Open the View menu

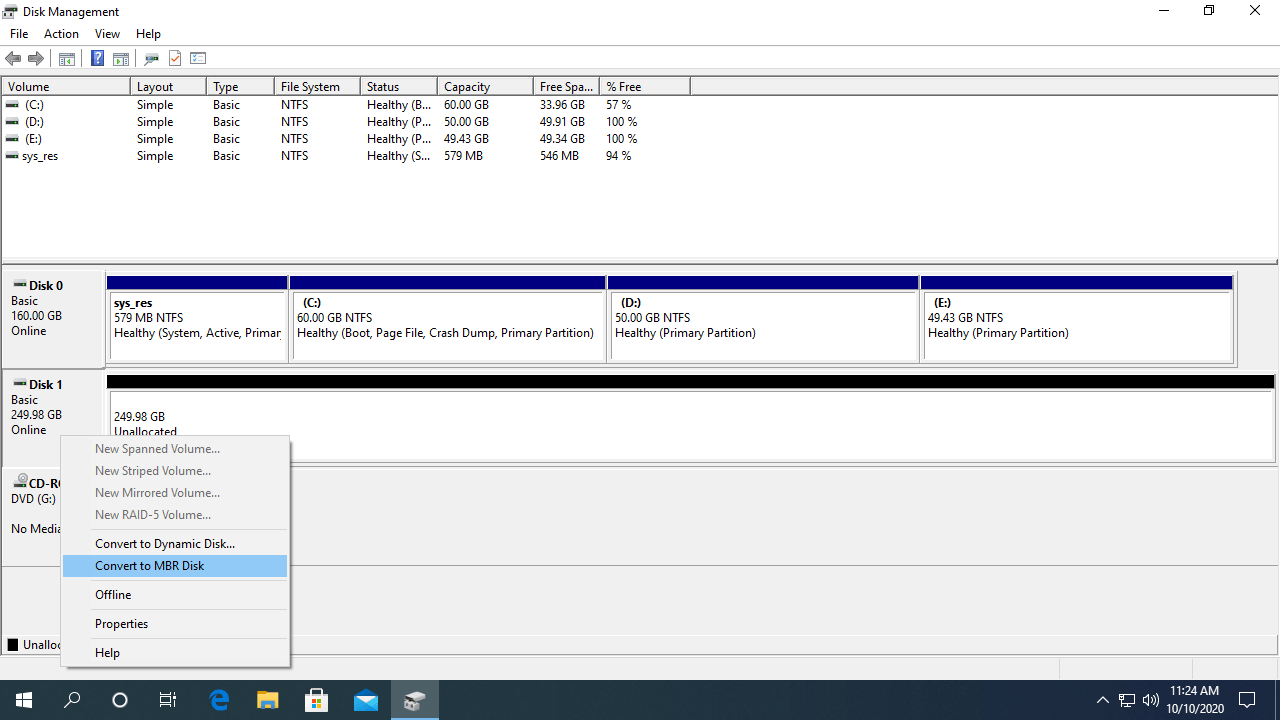107,34
